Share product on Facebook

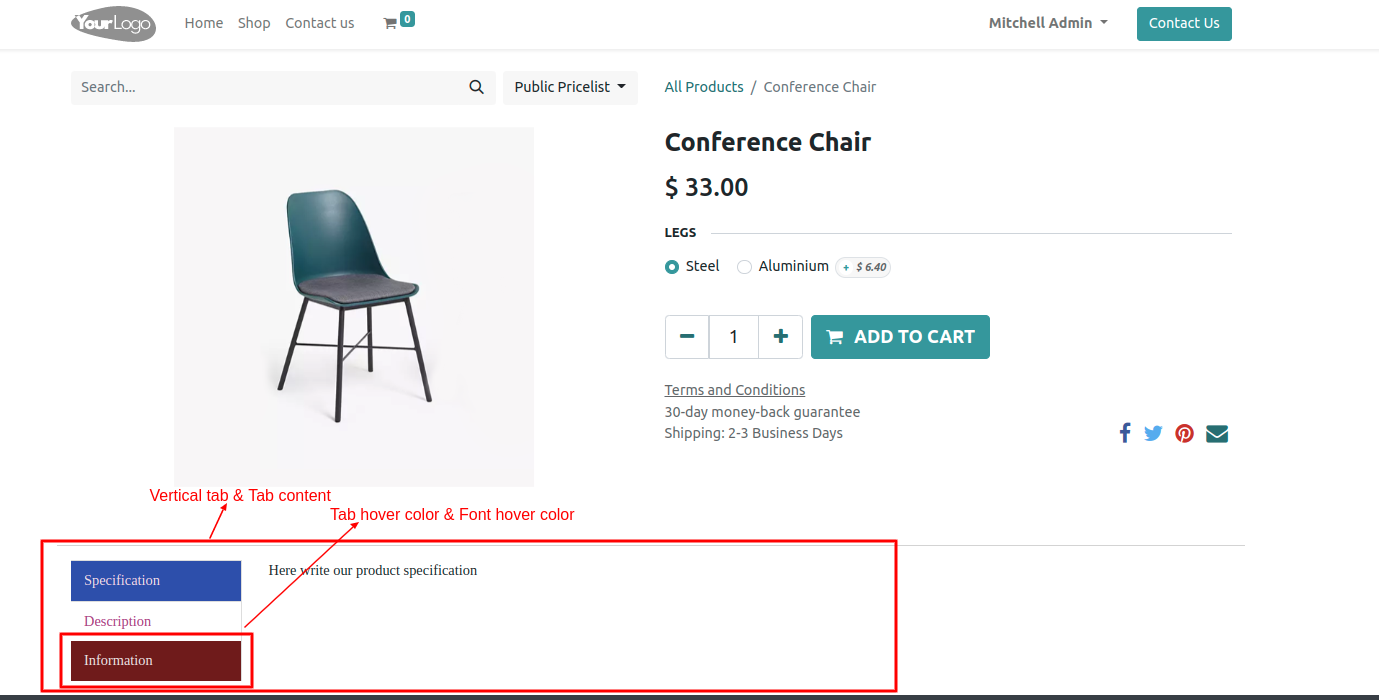click(1125, 433)
